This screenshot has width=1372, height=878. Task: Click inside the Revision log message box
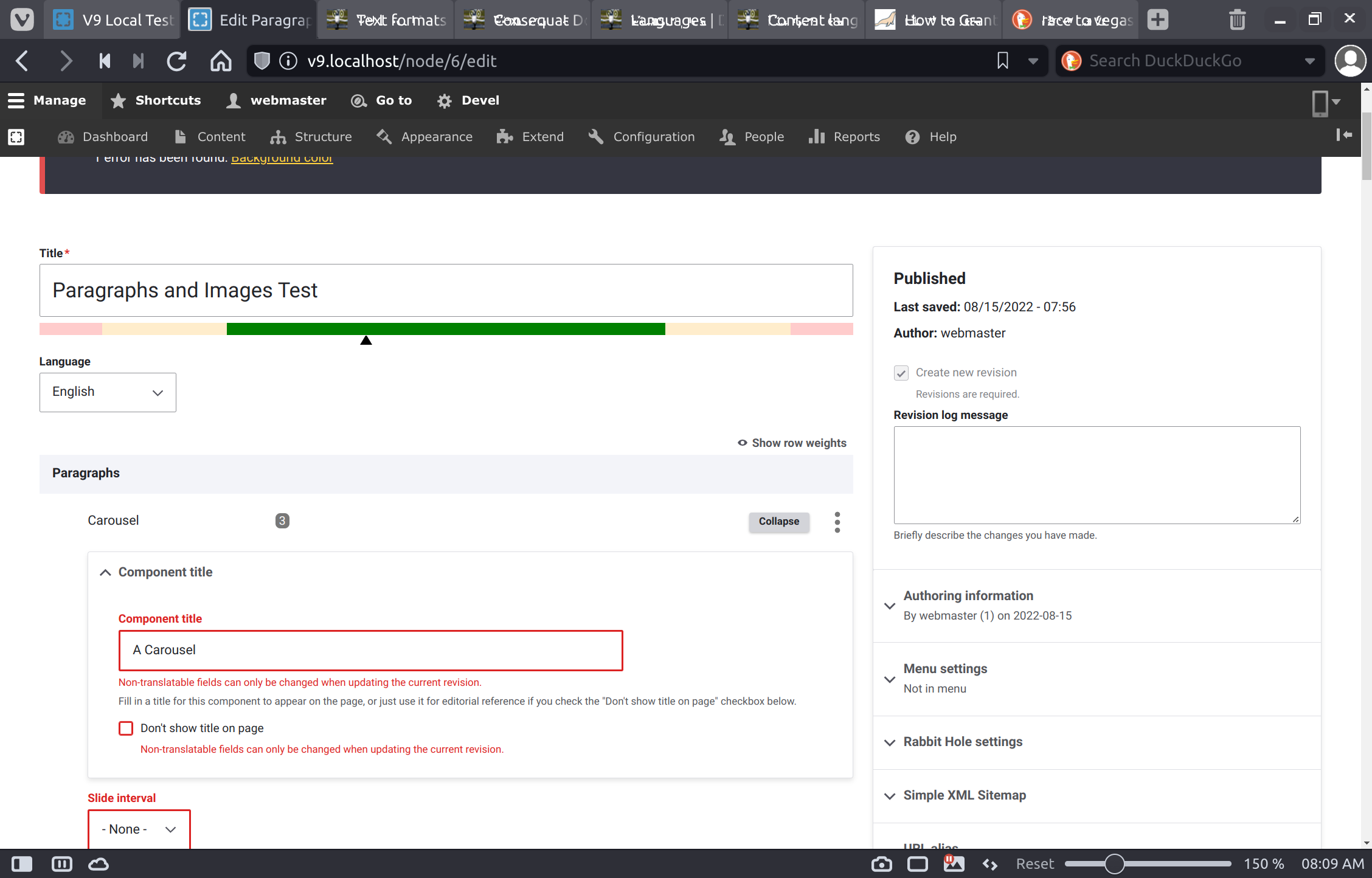pos(1096,475)
